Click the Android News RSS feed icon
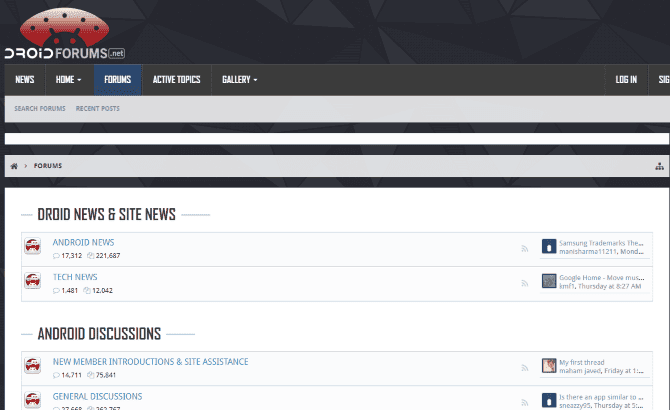670x410 pixels. 525,249
